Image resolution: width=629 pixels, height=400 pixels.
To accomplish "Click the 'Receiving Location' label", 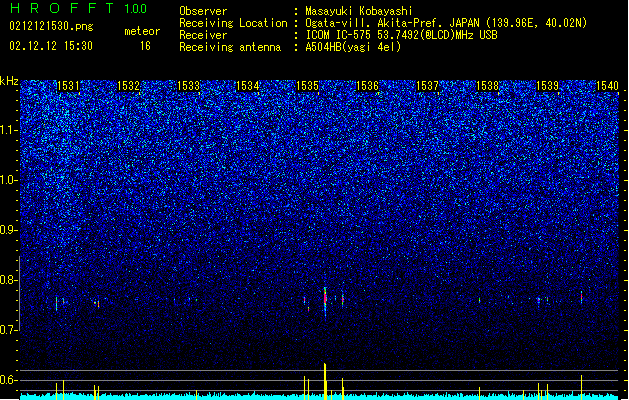I will 233,23.
